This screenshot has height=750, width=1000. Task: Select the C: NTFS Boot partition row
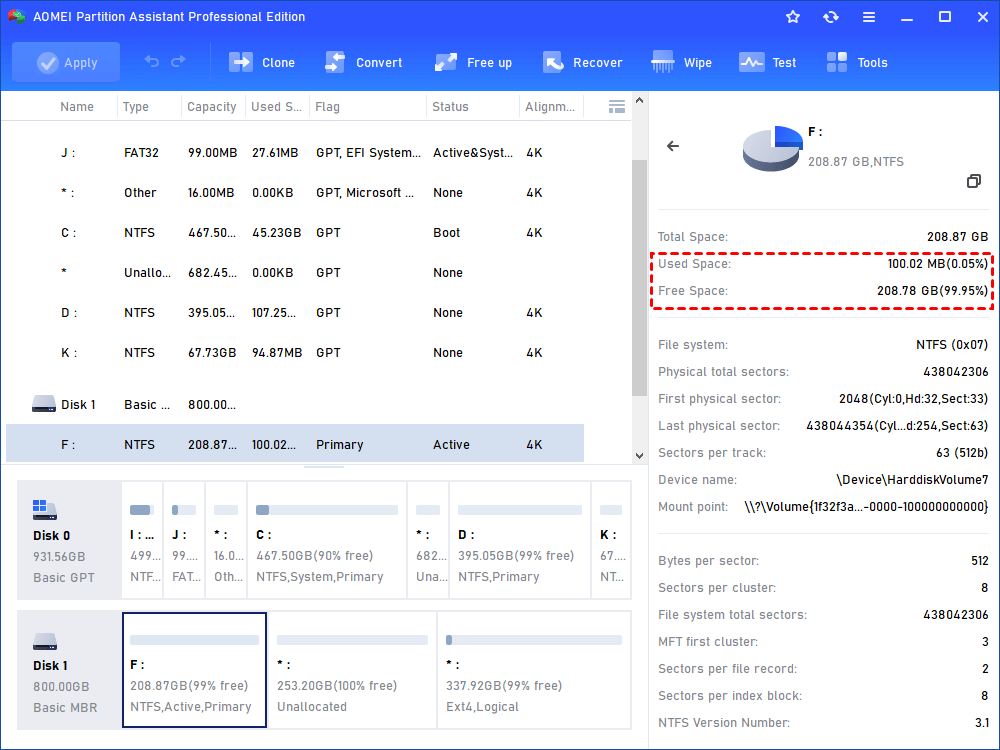[x=295, y=233]
